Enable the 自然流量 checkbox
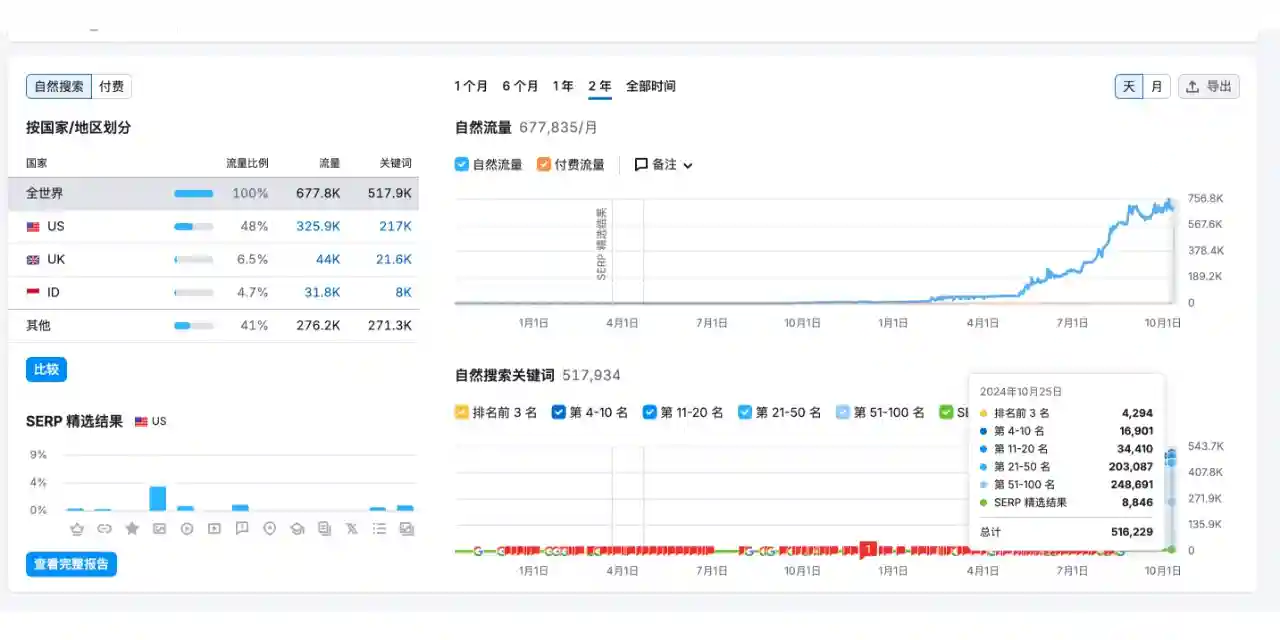Viewport: 1280px width, 640px height. pos(462,164)
